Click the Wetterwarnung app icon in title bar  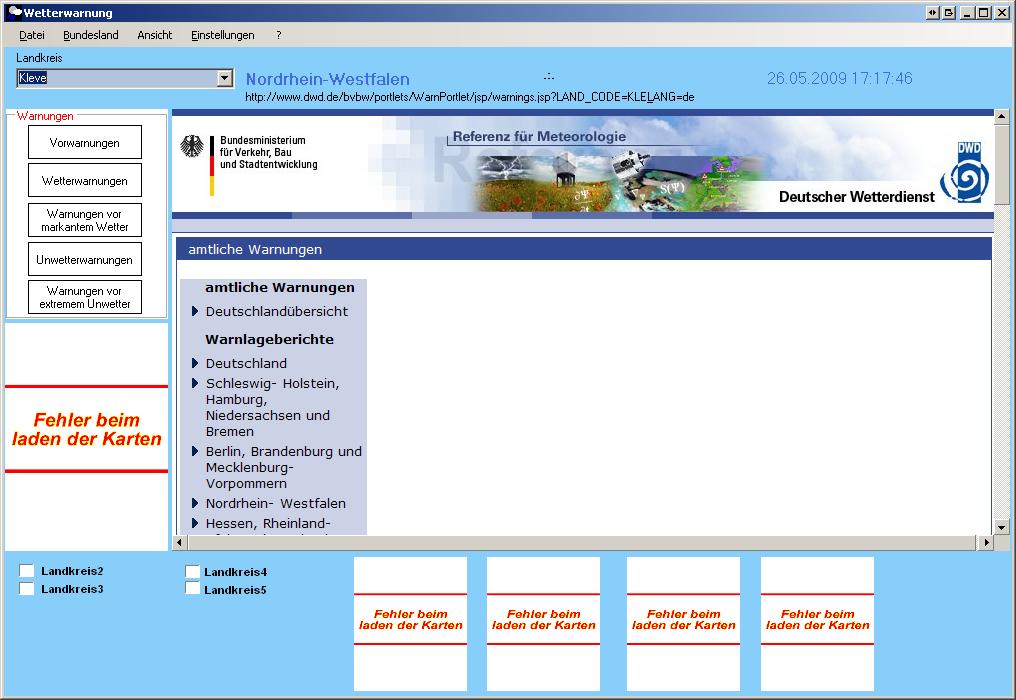tap(14, 13)
